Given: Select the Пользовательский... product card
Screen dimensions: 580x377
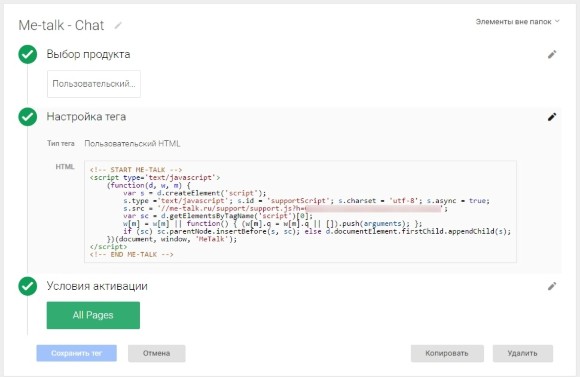Looking at the screenshot, I should click(x=94, y=84).
